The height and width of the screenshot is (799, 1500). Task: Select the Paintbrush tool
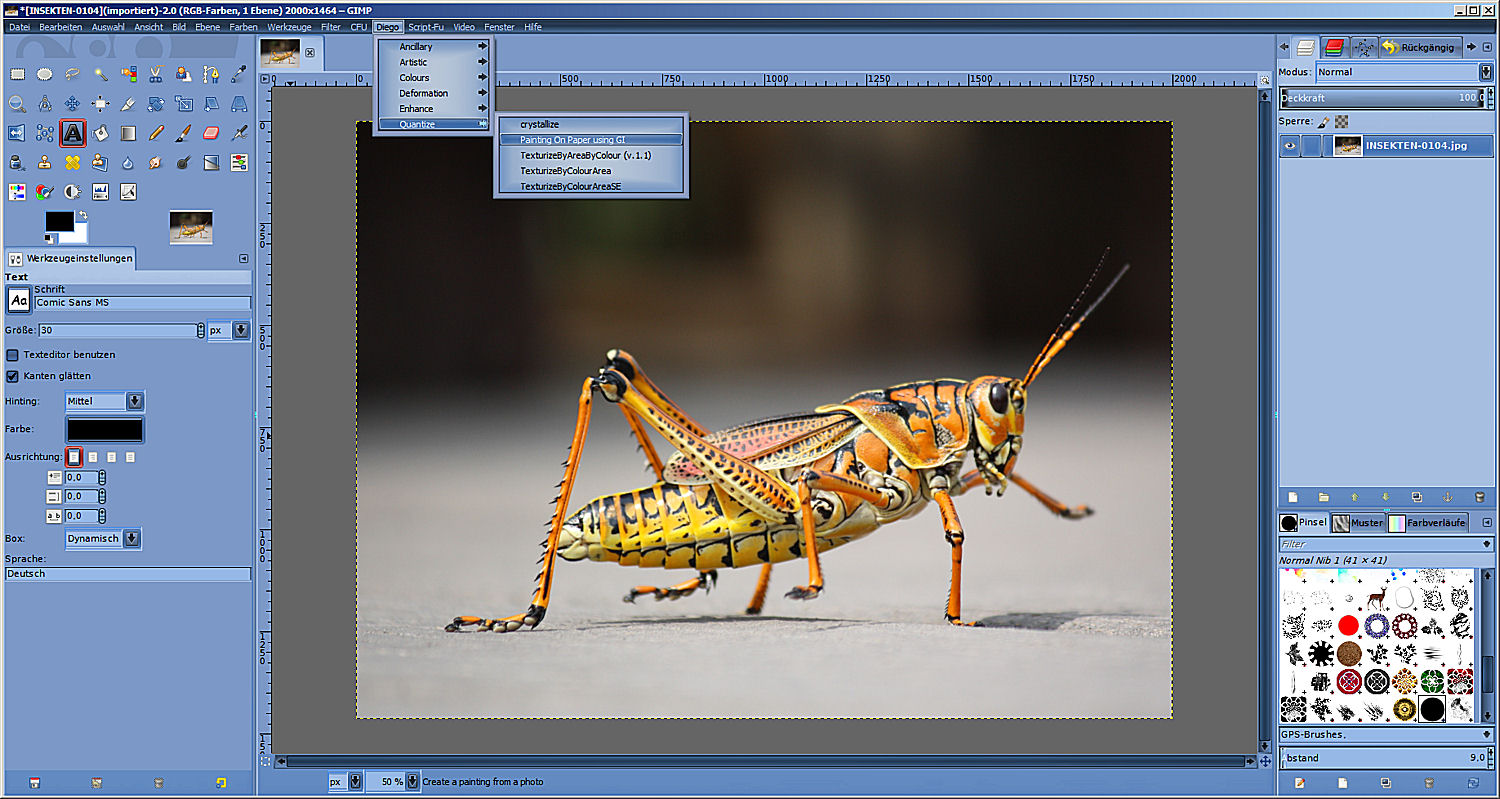coord(183,132)
